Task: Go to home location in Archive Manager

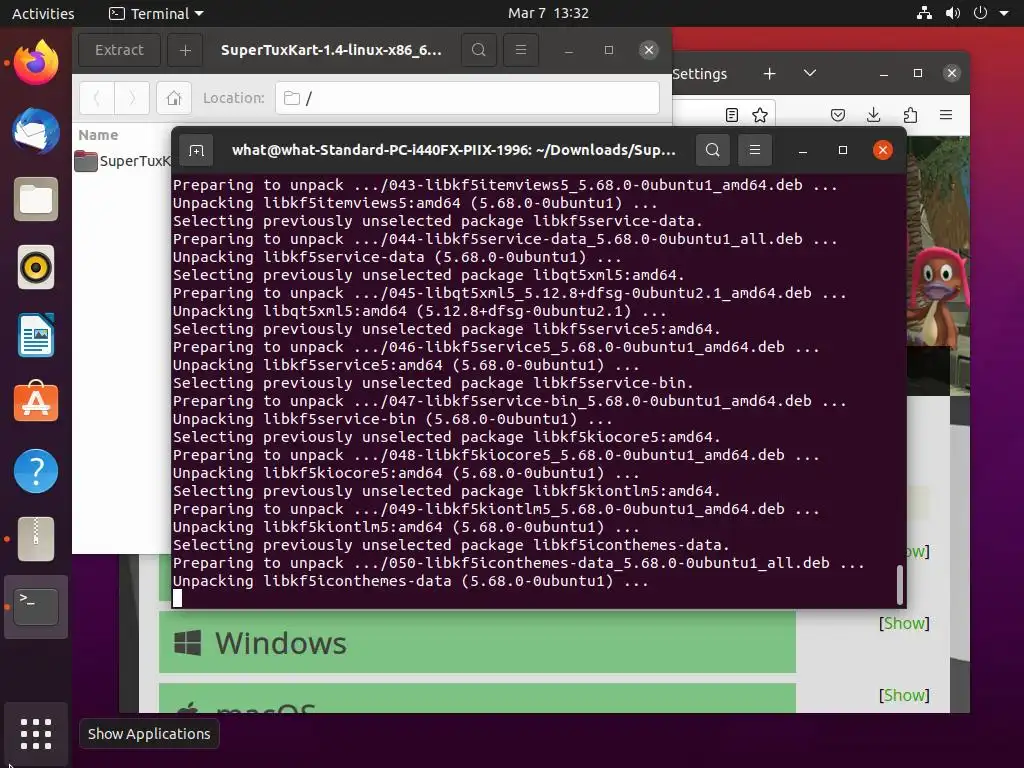Action: (x=174, y=98)
